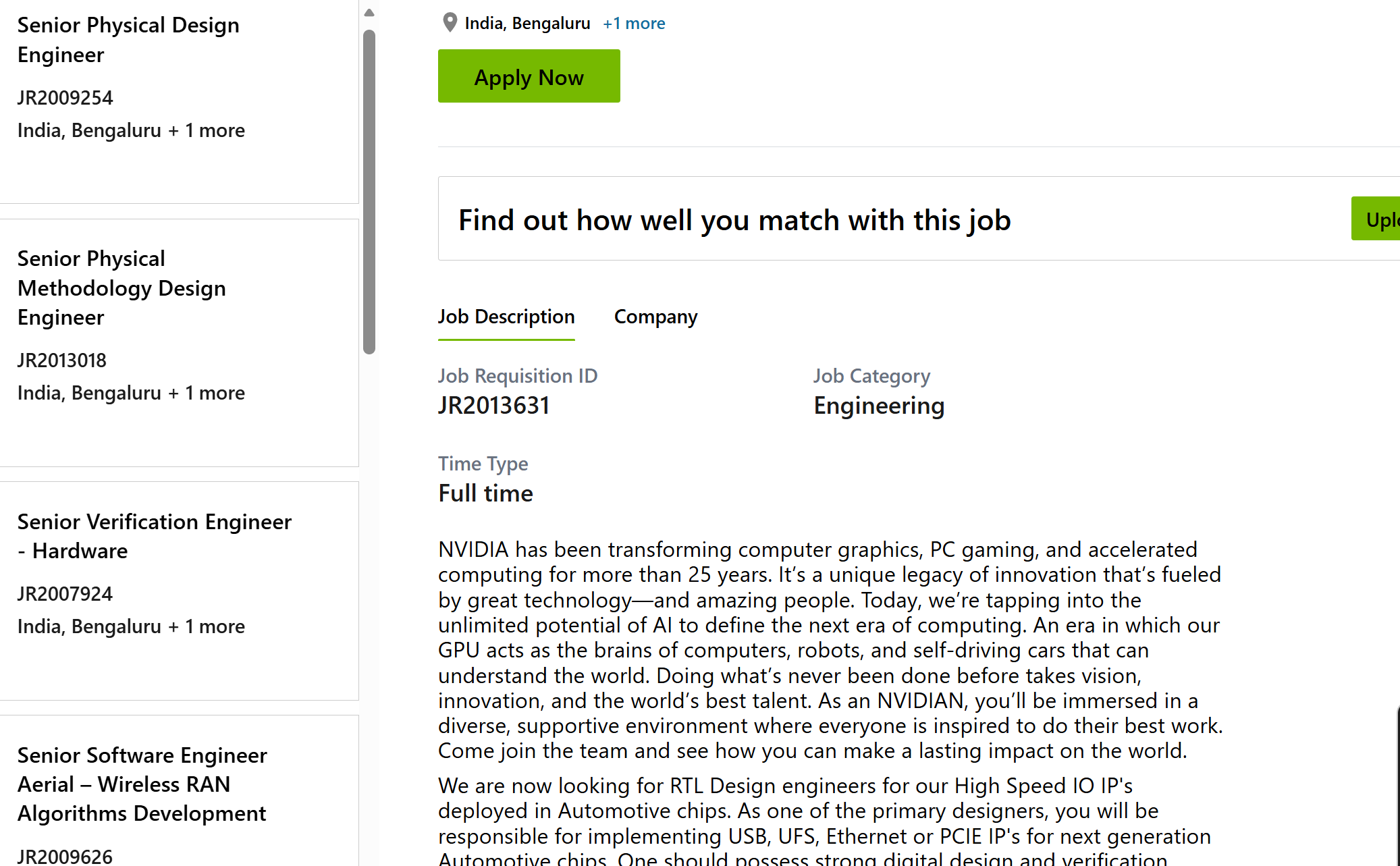Click the Engineering job category value
The image size is (1400, 866).
(x=879, y=406)
